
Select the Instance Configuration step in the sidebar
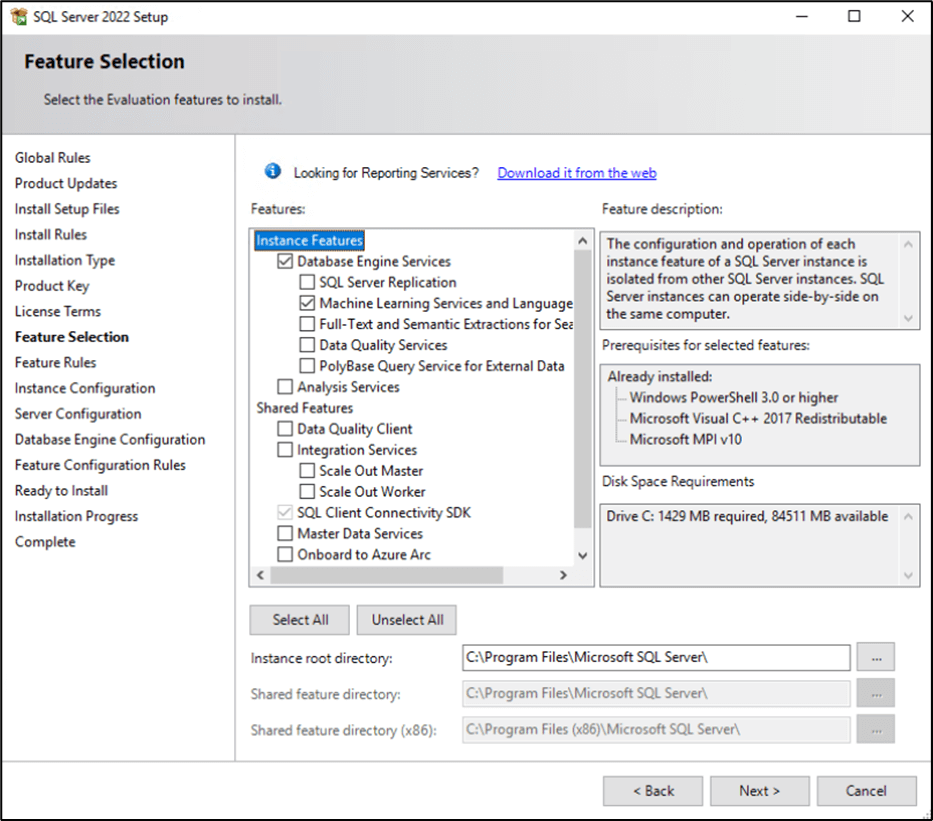pos(85,388)
